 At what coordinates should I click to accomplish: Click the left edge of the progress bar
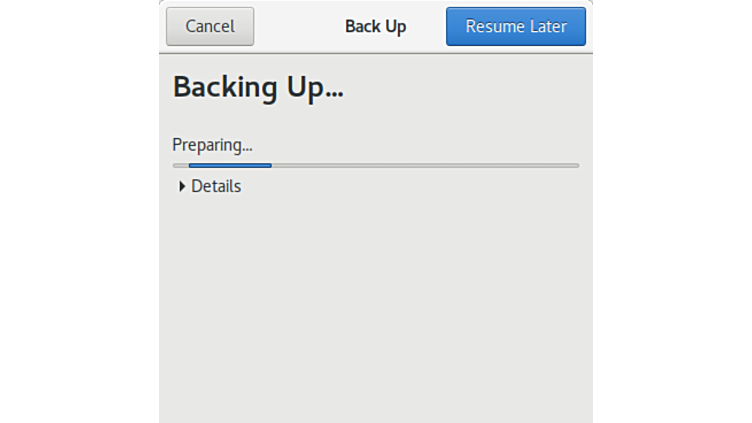[176, 165]
